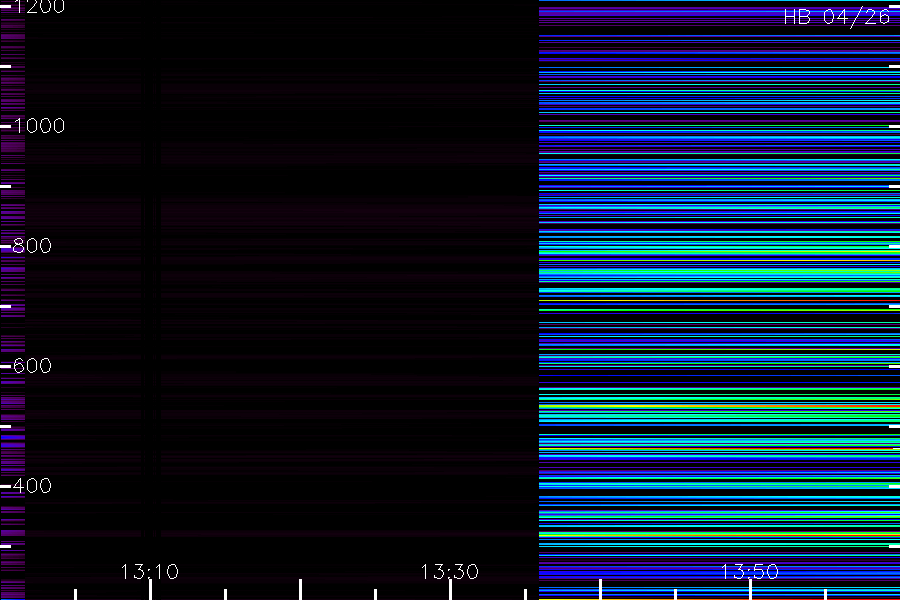Screen dimensions: 900x600
Task: Click the 13:50 time axis label
Action: pyautogui.click(x=750, y=572)
